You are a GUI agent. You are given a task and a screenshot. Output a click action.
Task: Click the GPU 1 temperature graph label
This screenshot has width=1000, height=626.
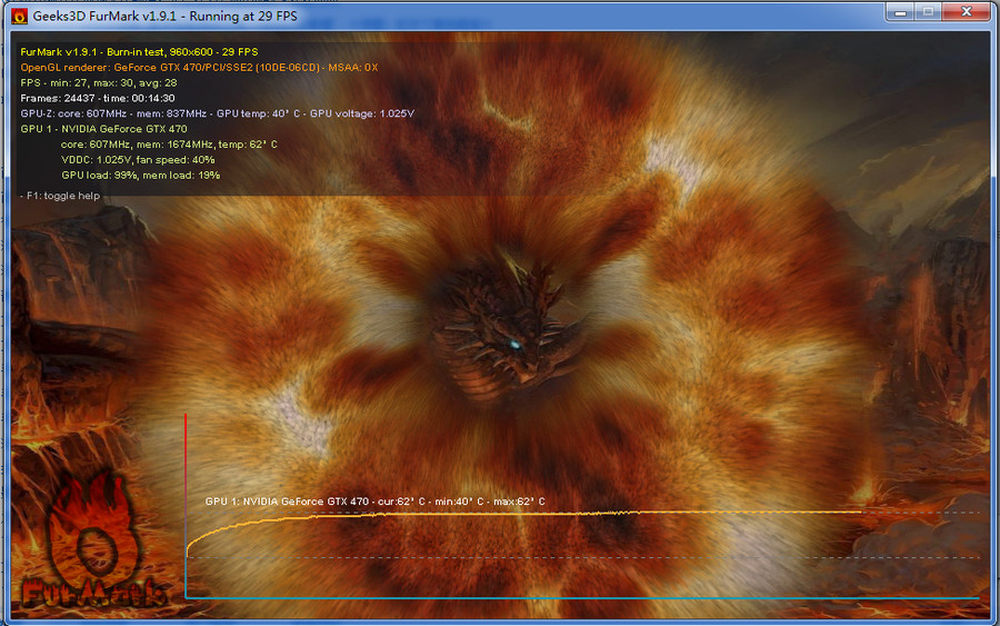(375, 501)
